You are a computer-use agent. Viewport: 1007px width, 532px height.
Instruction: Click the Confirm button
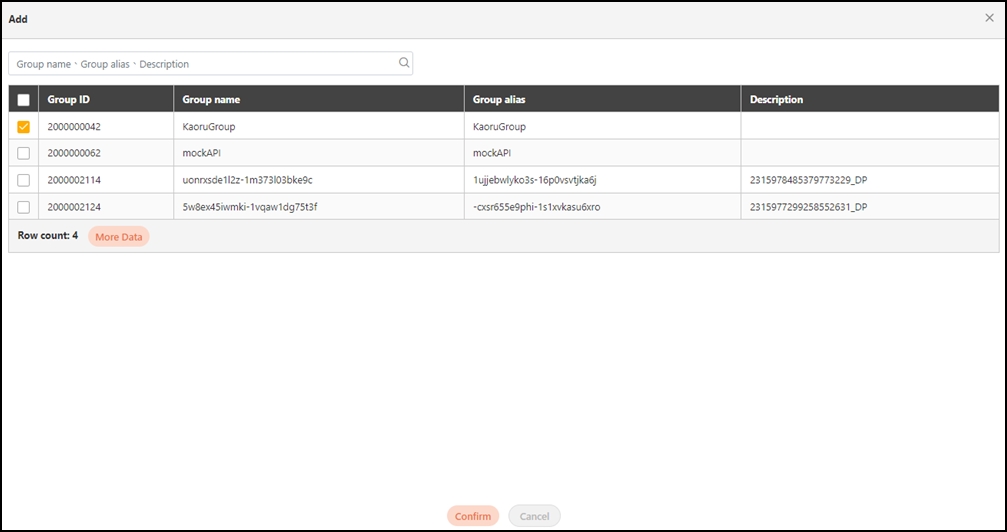click(x=473, y=516)
